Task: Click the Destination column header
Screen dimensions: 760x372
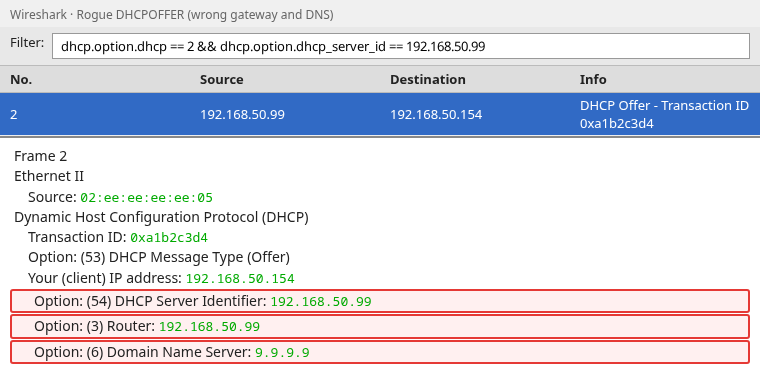Action: coord(428,80)
